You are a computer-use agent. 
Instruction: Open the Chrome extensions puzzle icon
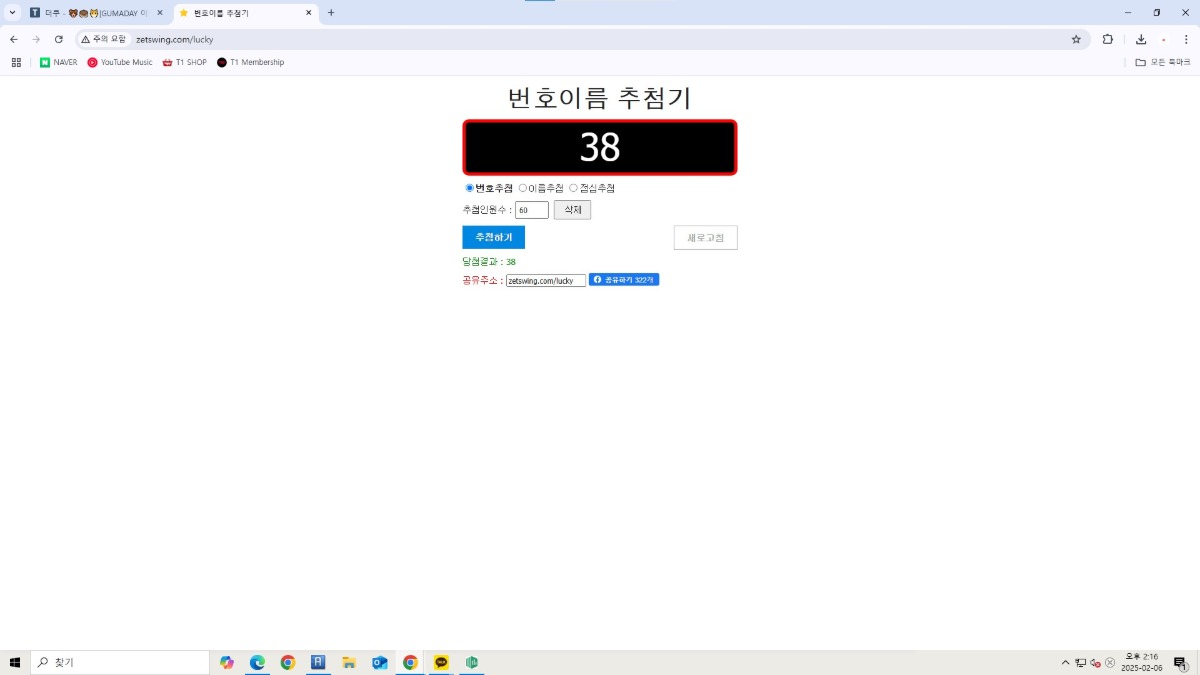pyautogui.click(x=1108, y=39)
